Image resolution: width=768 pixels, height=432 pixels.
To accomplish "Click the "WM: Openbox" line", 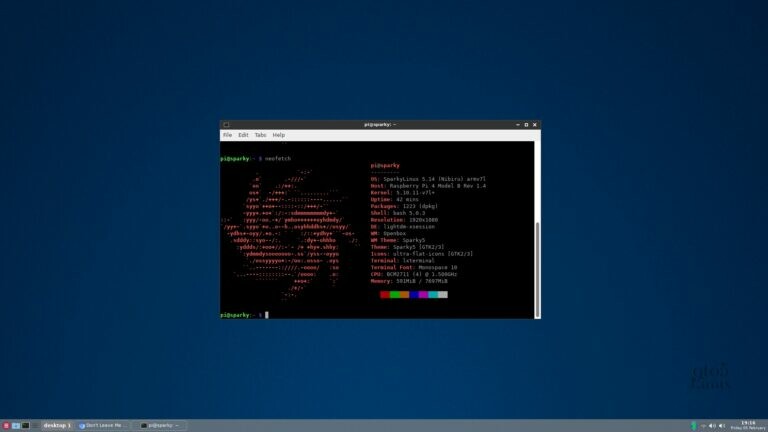I will coord(388,234).
